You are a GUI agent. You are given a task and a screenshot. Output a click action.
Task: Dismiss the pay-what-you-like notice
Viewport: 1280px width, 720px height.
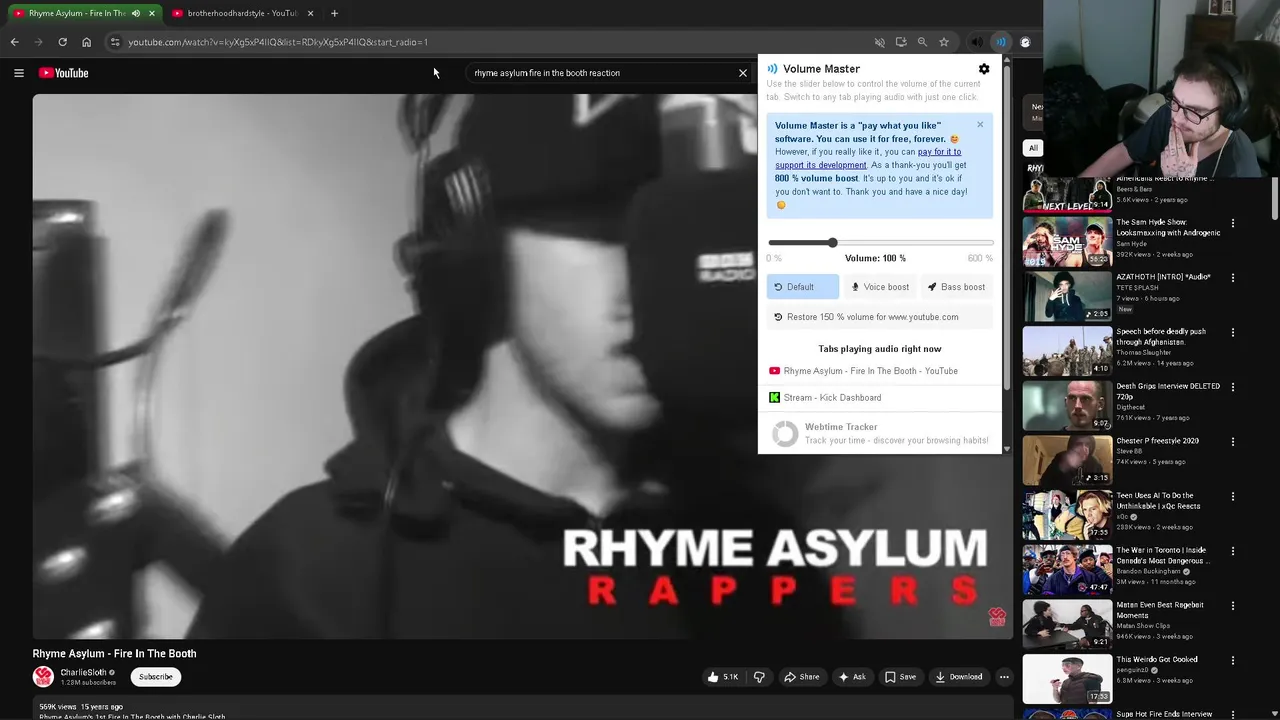[x=980, y=124]
